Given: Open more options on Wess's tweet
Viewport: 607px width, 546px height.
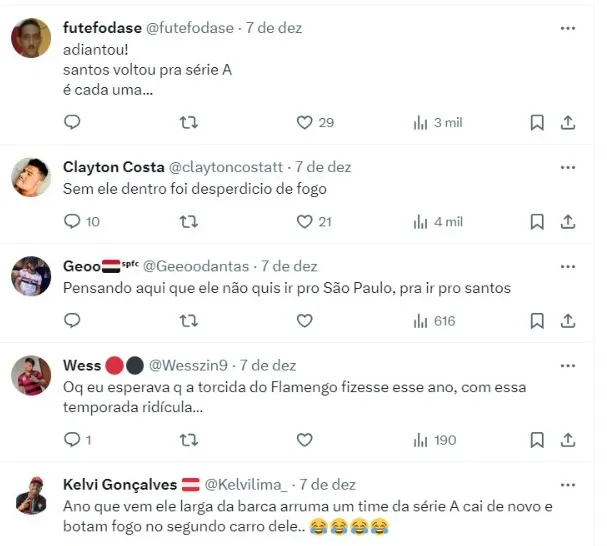Looking at the screenshot, I should (568, 366).
